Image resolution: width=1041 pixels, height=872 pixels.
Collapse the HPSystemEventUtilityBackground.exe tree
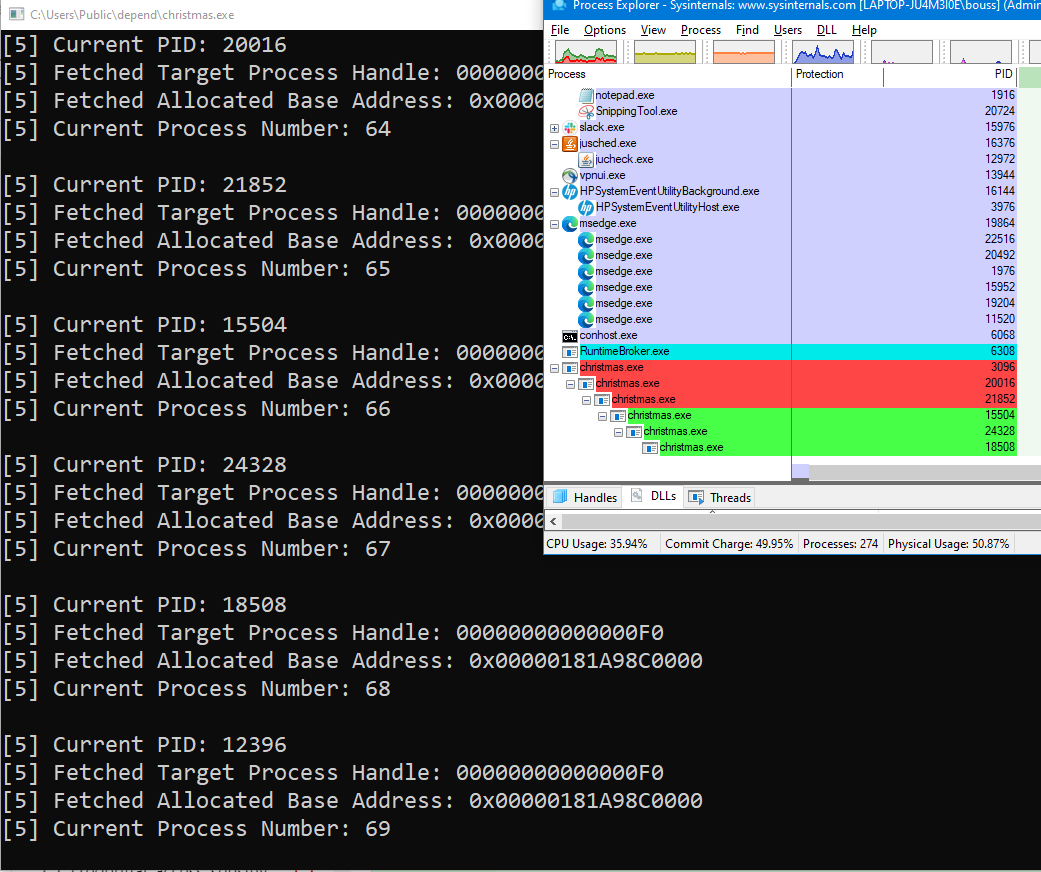[x=554, y=192]
